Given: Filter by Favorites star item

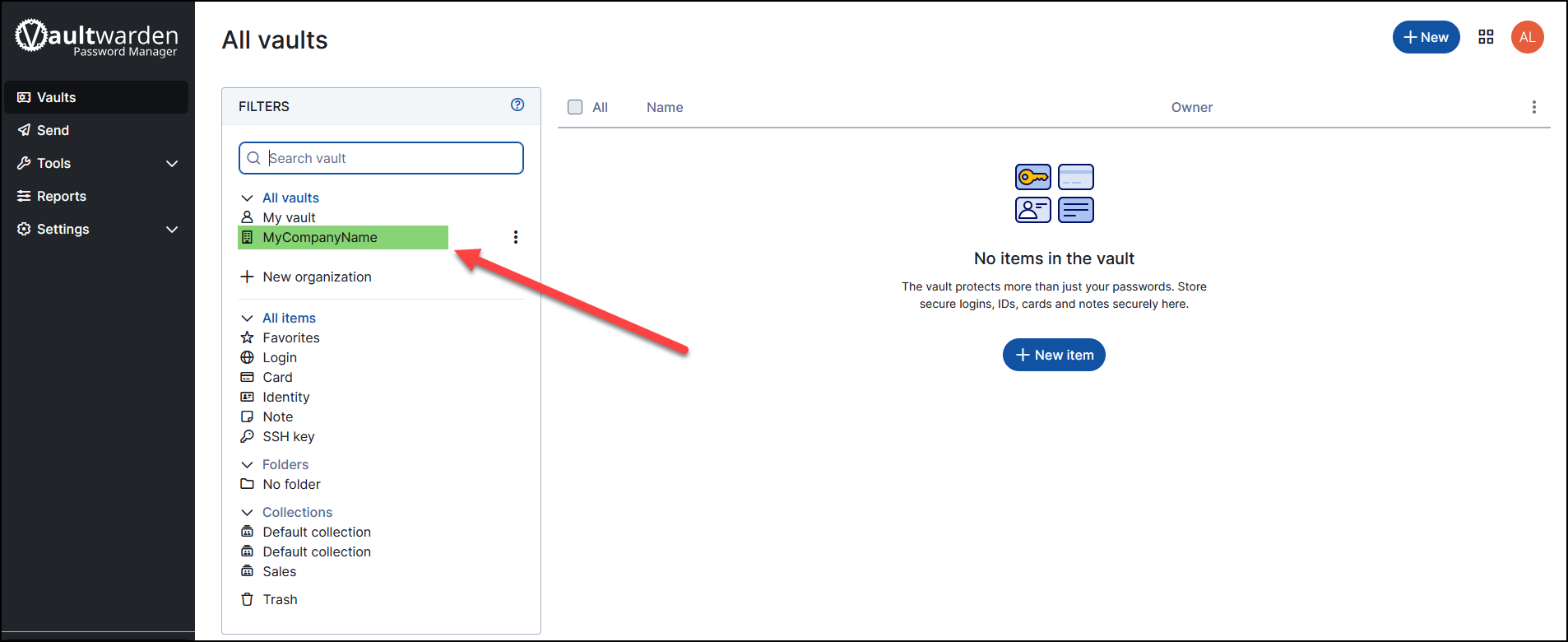Looking at the screenshot, I should tap(290, 337).
